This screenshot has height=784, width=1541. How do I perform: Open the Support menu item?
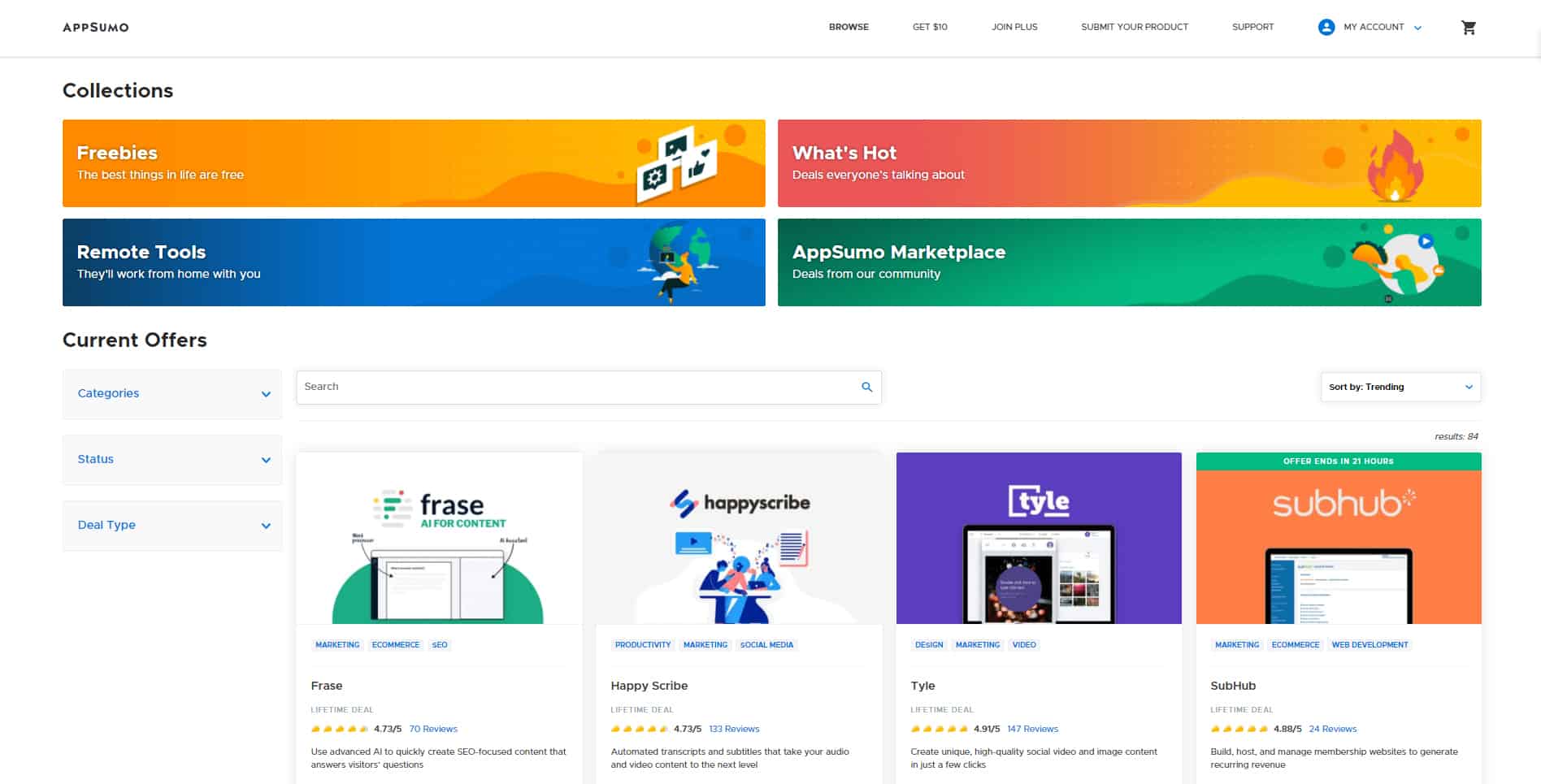tap(1252, 27)
